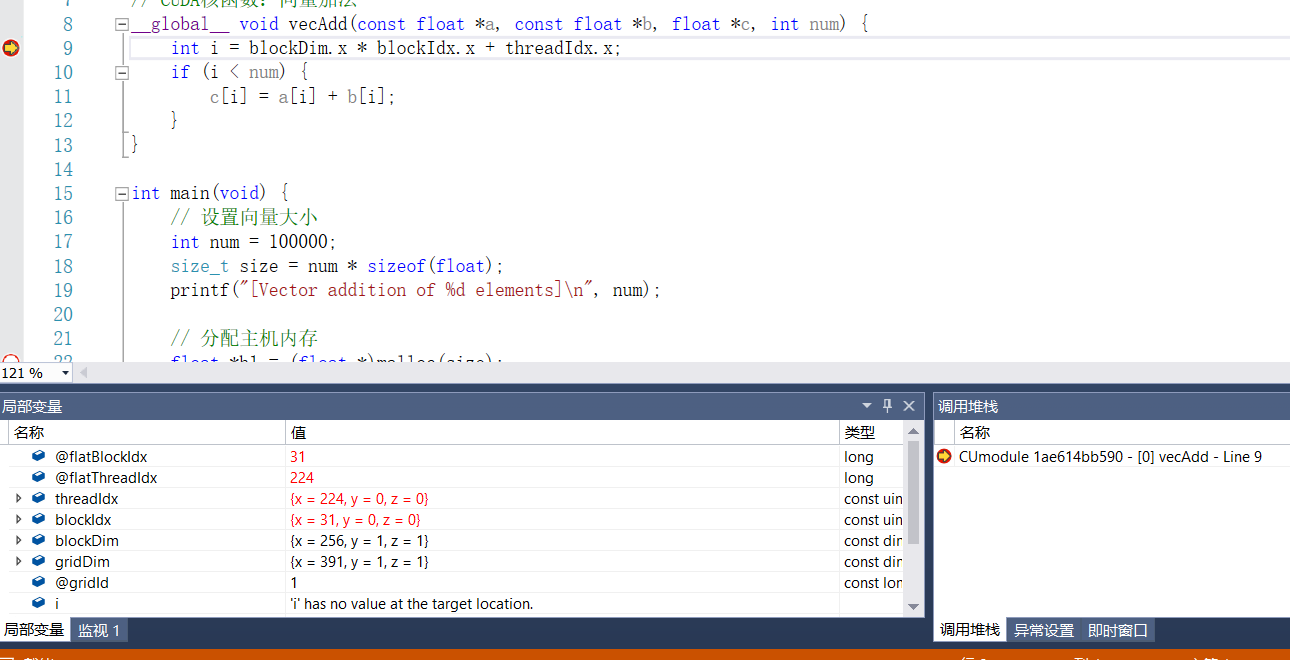Image resolution: width=1290 pixels, height=660 pixels.
Task: Click the variable icon of blockIdx
Action: [39, 519]
